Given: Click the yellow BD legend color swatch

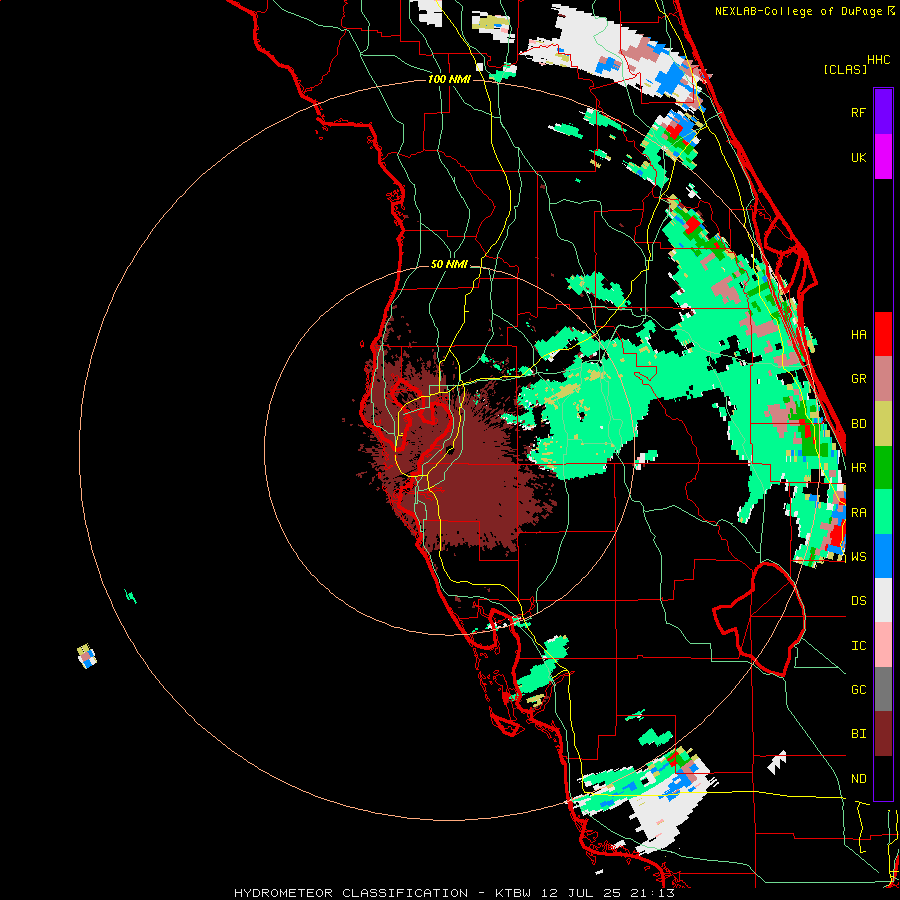Looking at the screenshot, I should pos(883,423).
